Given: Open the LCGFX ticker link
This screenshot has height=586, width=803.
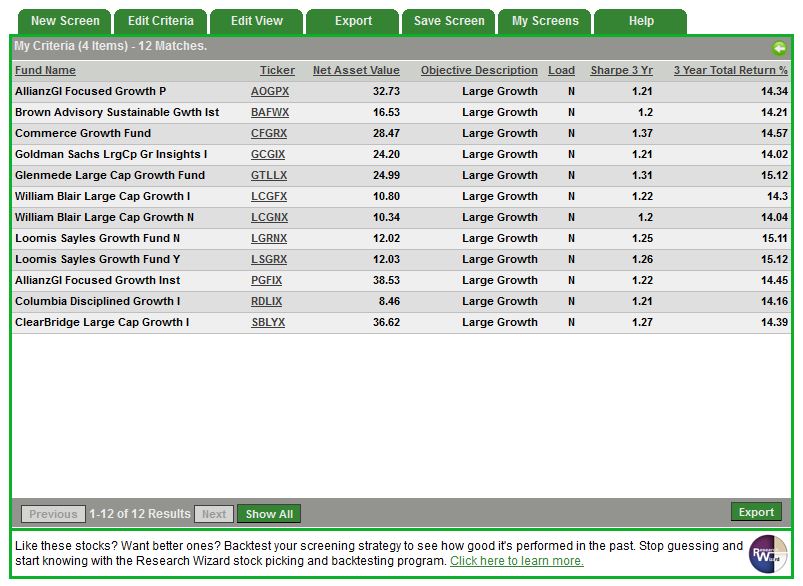Looking at the screenshot, I should pos(269,196).
